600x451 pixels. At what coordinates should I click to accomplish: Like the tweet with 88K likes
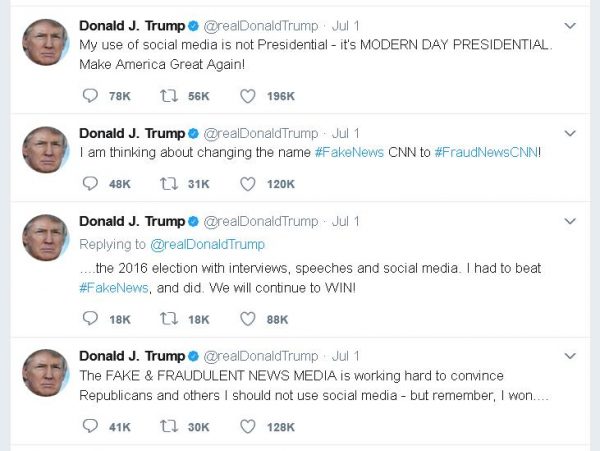pyautogui.click(x=248, y=318)
